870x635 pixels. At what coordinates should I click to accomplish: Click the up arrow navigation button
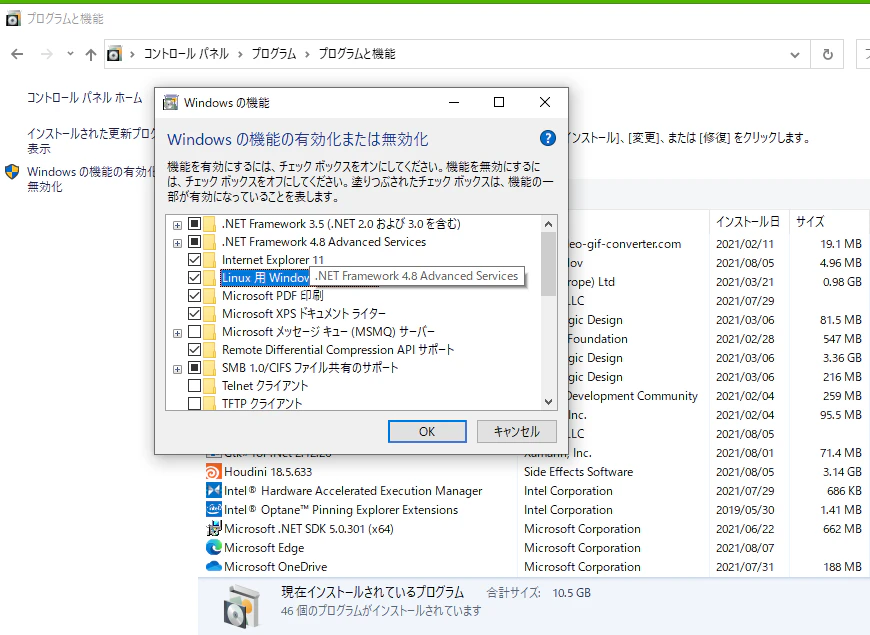click(x=91, y=54)
